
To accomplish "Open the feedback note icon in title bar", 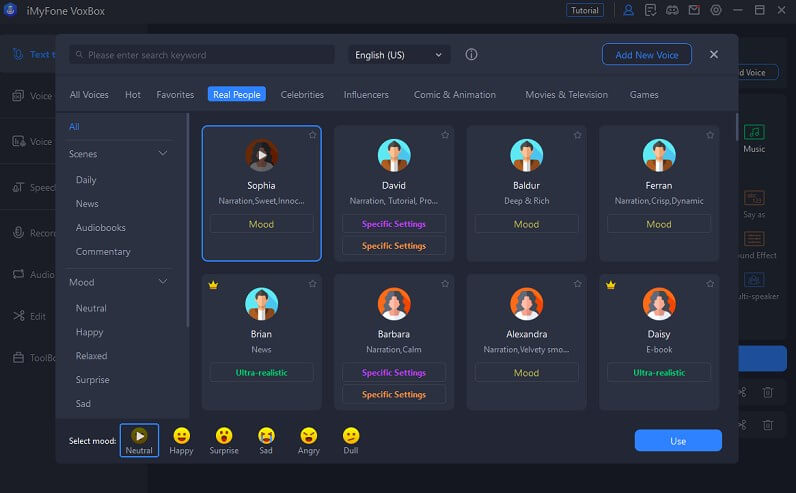I will pyautogui.click(x=650, y=10).
